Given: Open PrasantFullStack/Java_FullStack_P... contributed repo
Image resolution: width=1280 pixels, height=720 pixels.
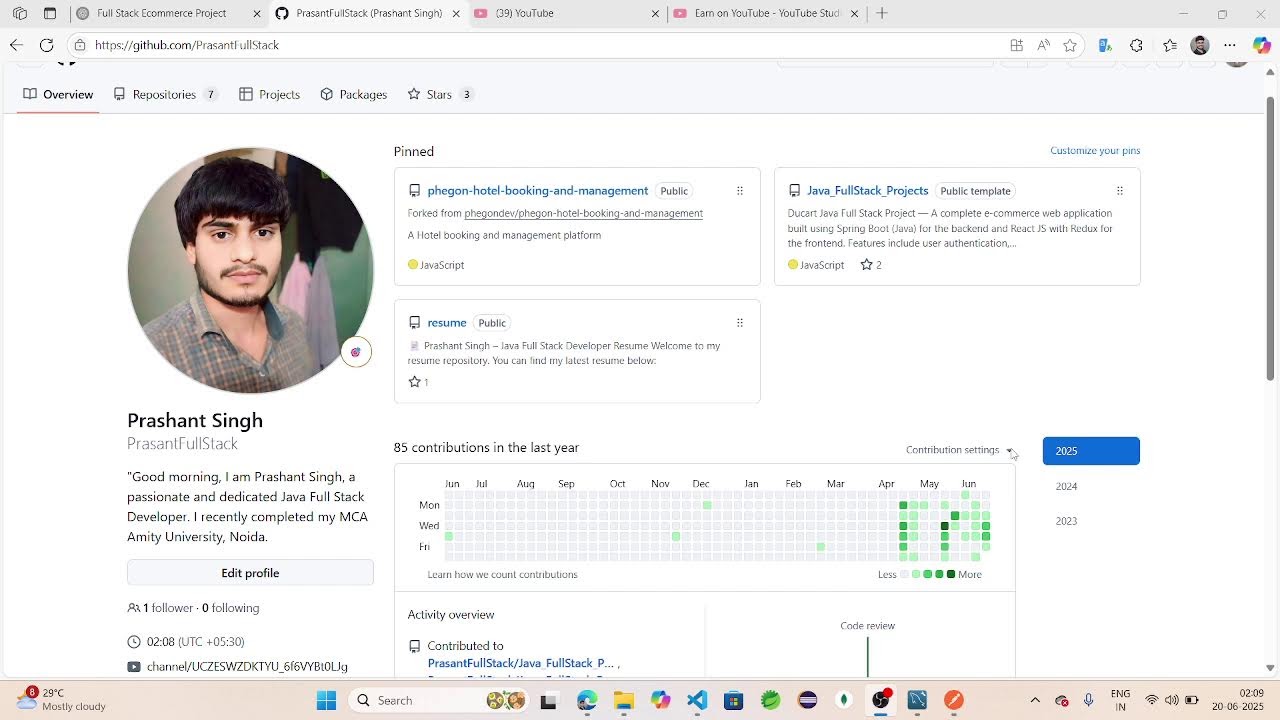Looking at the screenshot, I should (521, 664).
